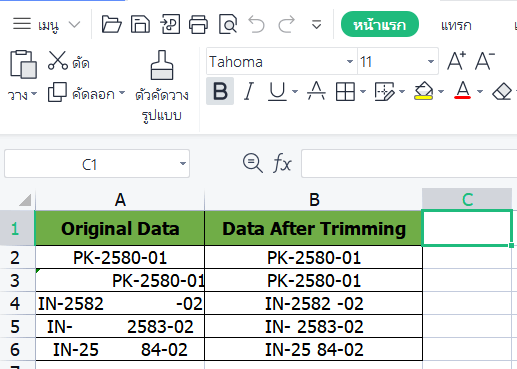Select cell A2 containing PK-2580-01

point(120,258)
